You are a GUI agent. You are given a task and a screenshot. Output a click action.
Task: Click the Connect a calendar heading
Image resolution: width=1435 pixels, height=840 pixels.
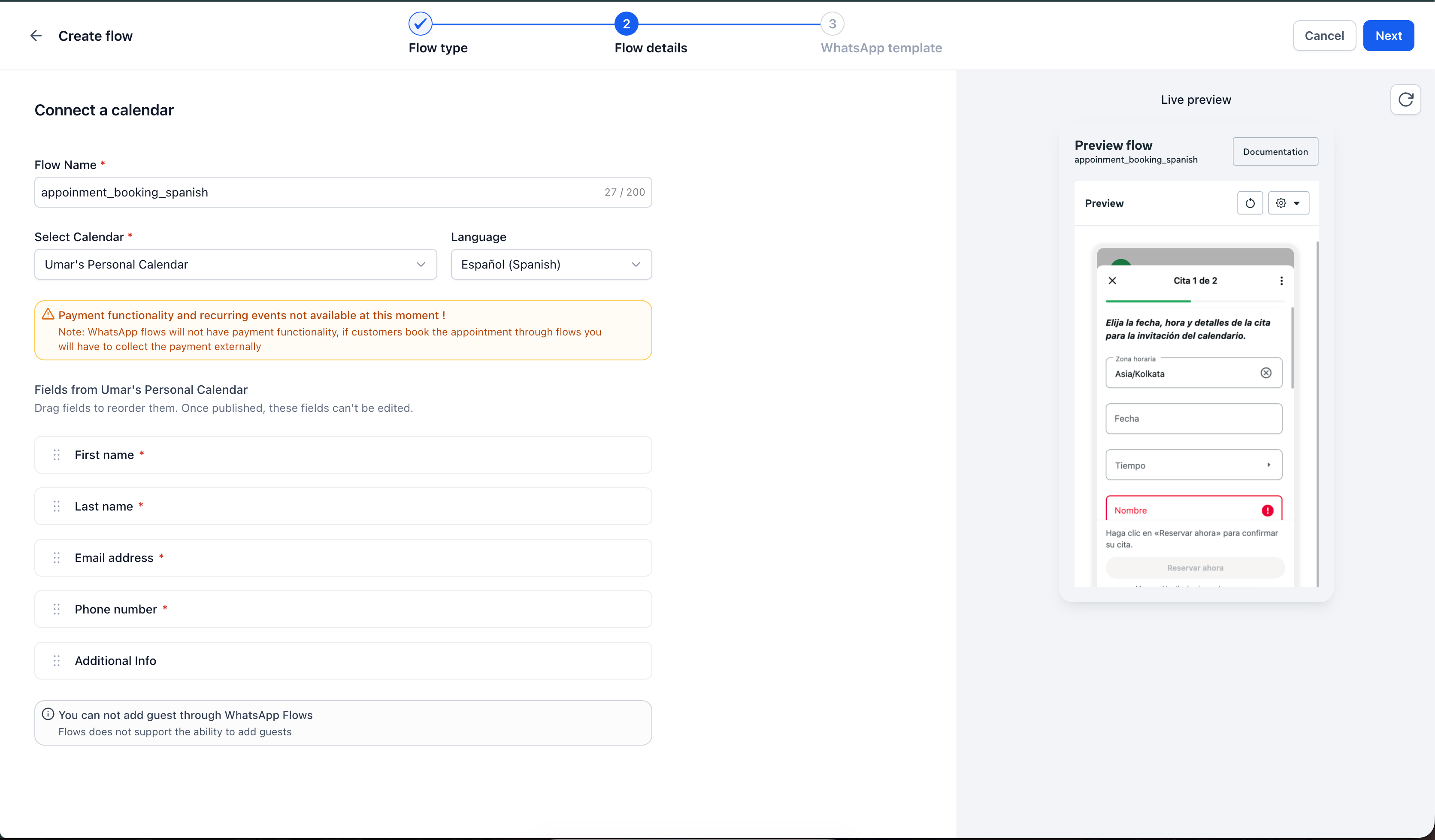[104, 110]
